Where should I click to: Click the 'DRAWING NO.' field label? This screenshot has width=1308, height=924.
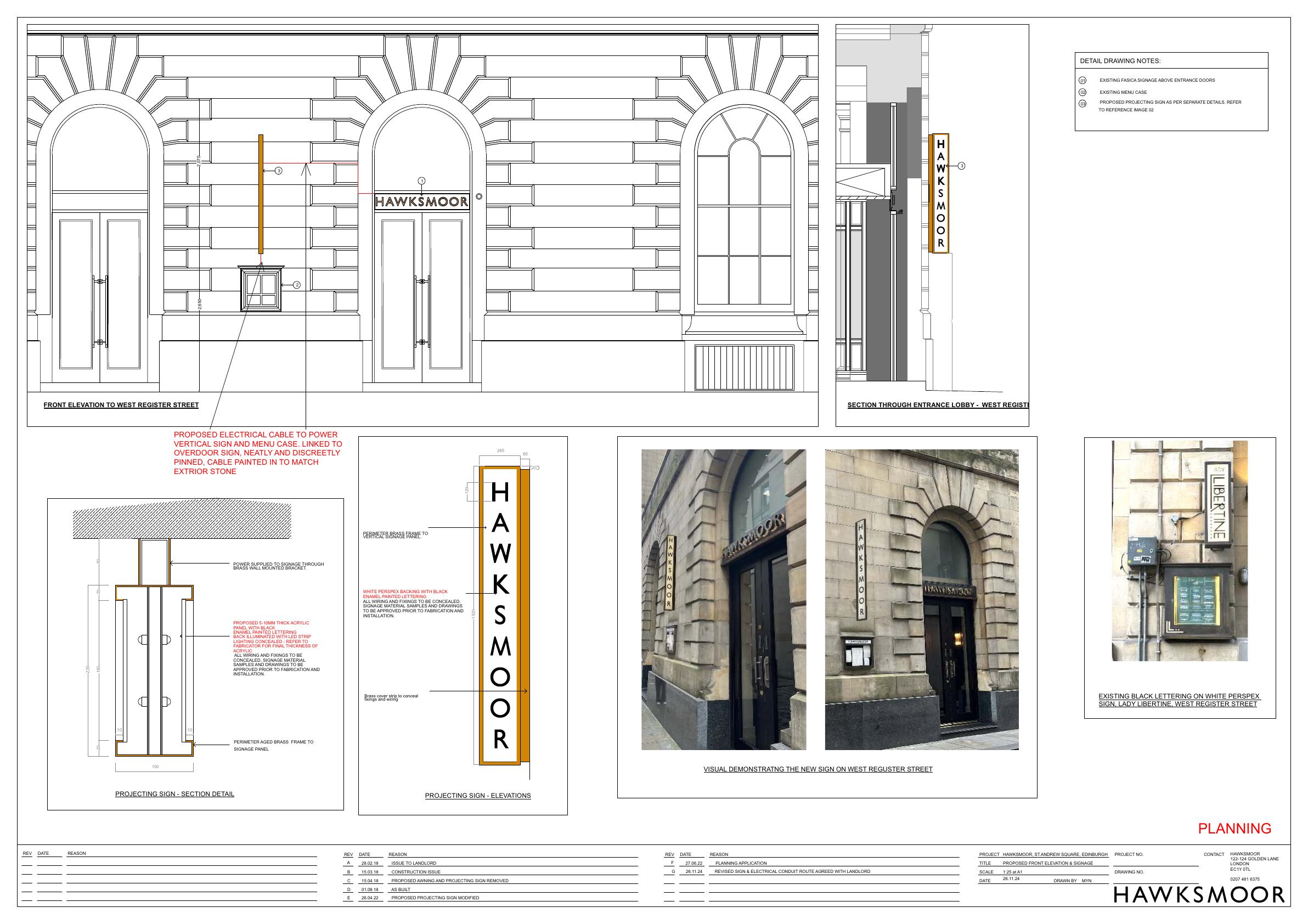1129,872
